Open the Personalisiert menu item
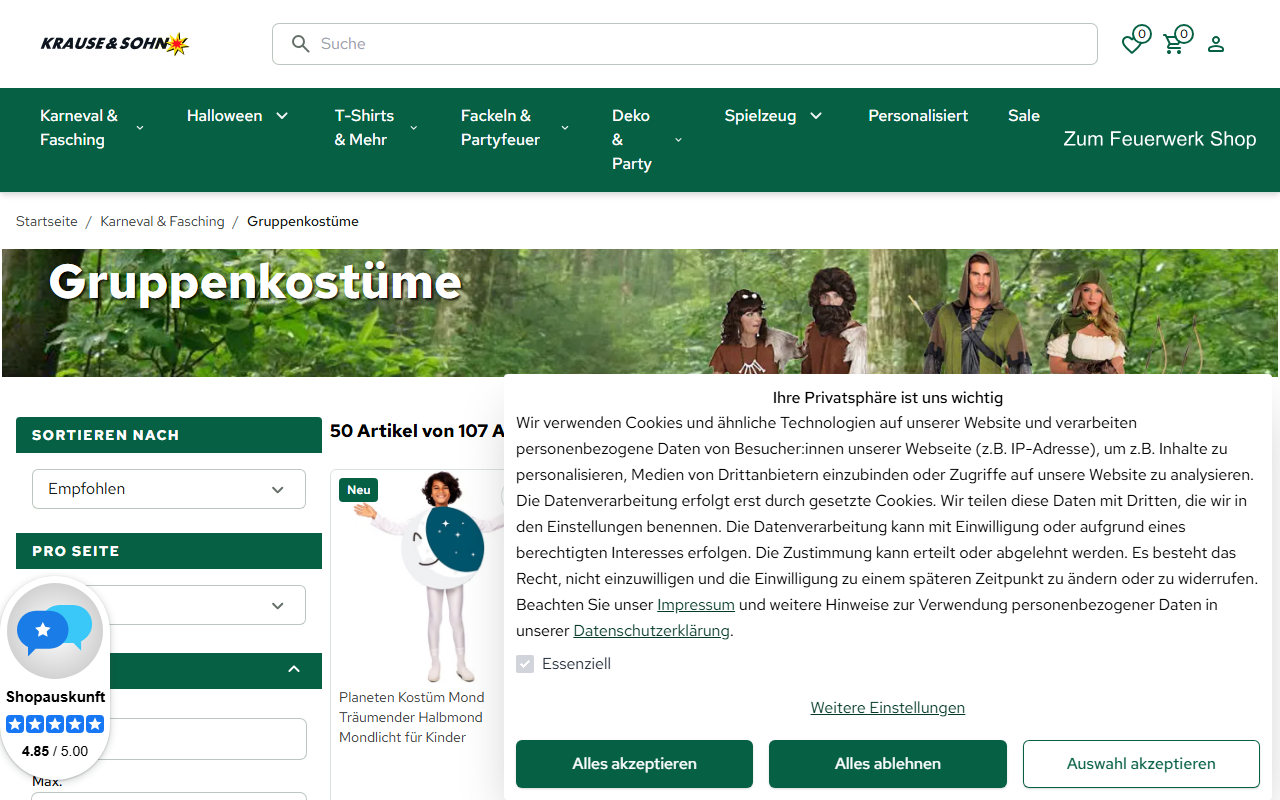1280x800 pixels. (x=918, y=116)
